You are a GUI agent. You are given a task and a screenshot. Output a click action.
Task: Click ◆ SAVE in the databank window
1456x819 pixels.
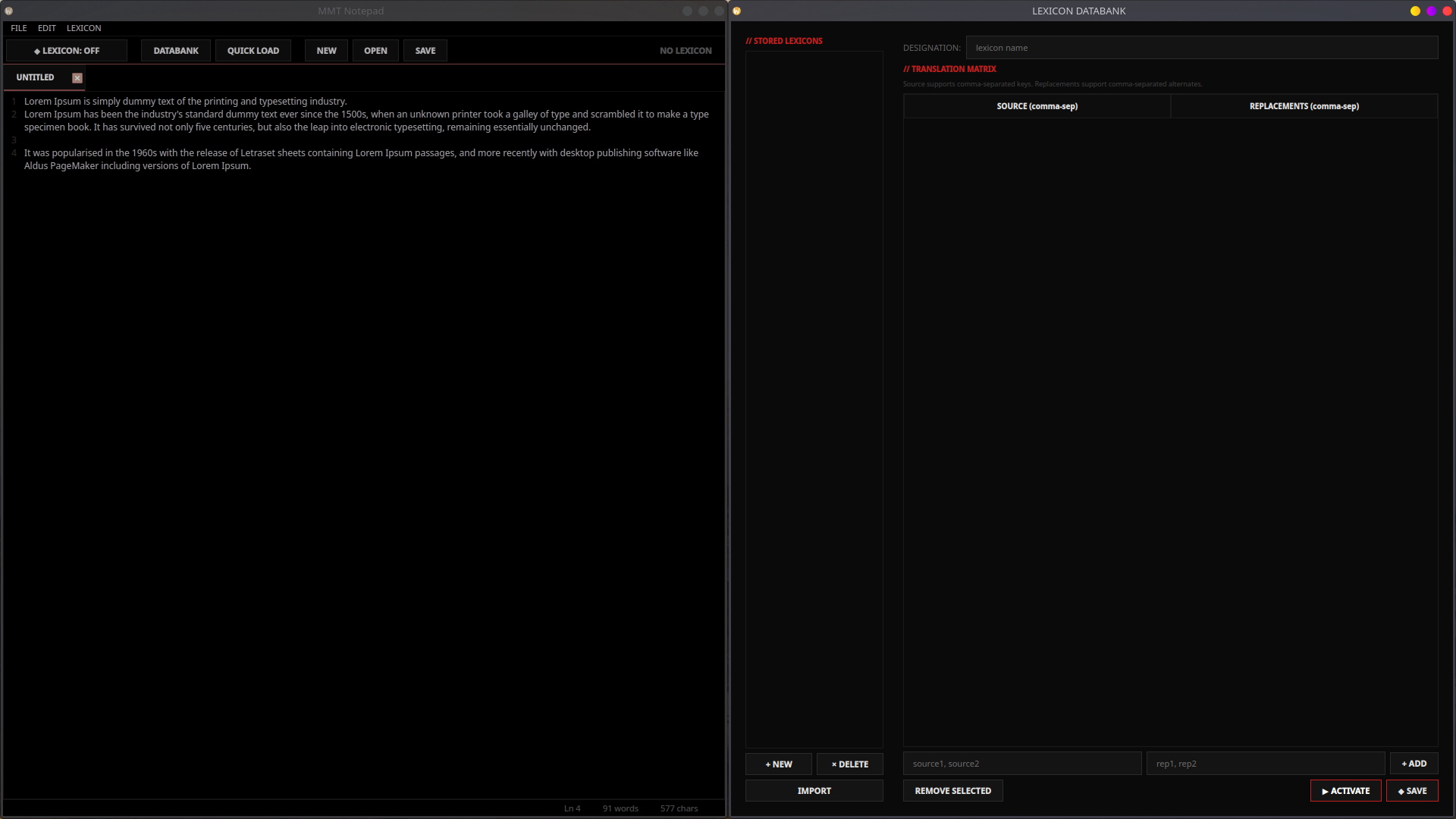(1412, 790)
